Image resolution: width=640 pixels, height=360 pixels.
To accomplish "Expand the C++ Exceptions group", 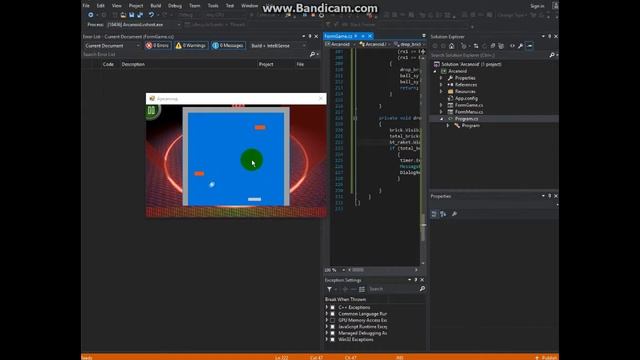I will (x=327, y=307).
